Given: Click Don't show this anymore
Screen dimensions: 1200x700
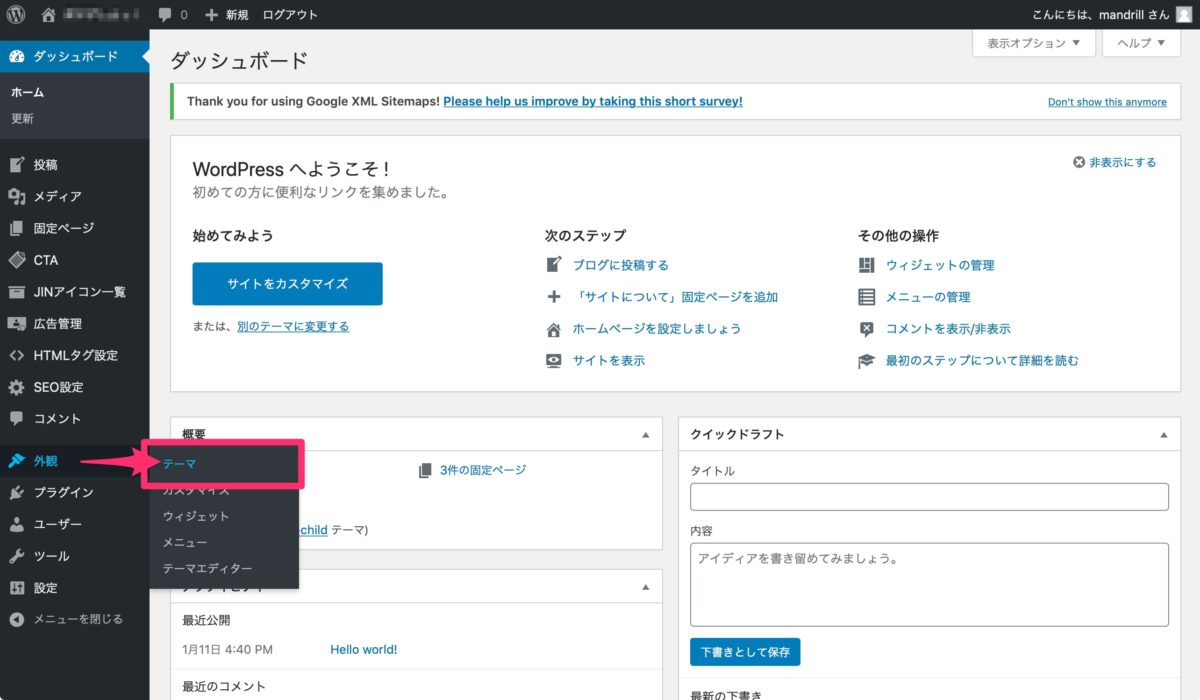Looking at the screenshot, I should pyautogui.click(x=1107, y=102).
